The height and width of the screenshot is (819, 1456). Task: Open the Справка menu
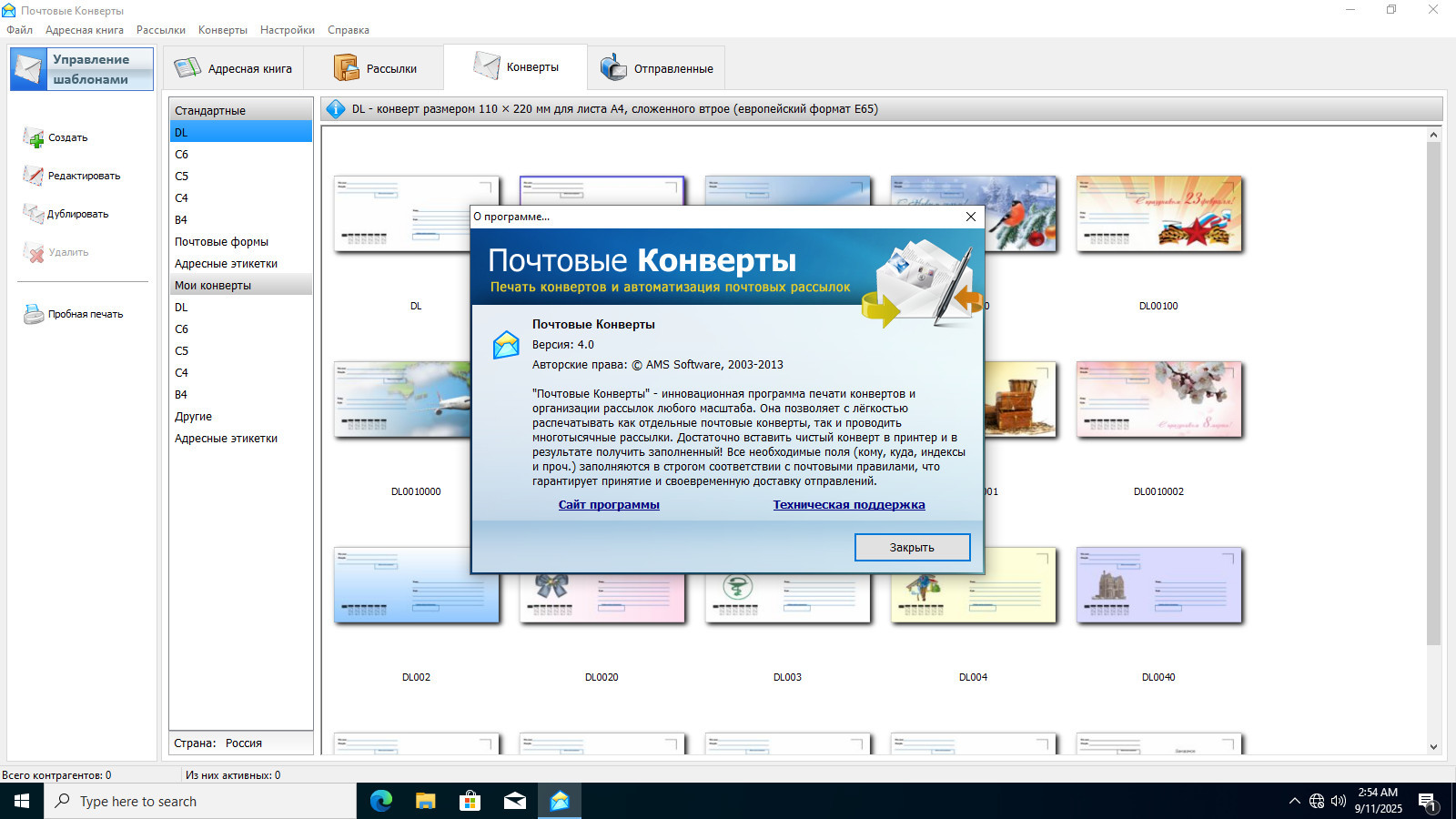tap(349, 30)
